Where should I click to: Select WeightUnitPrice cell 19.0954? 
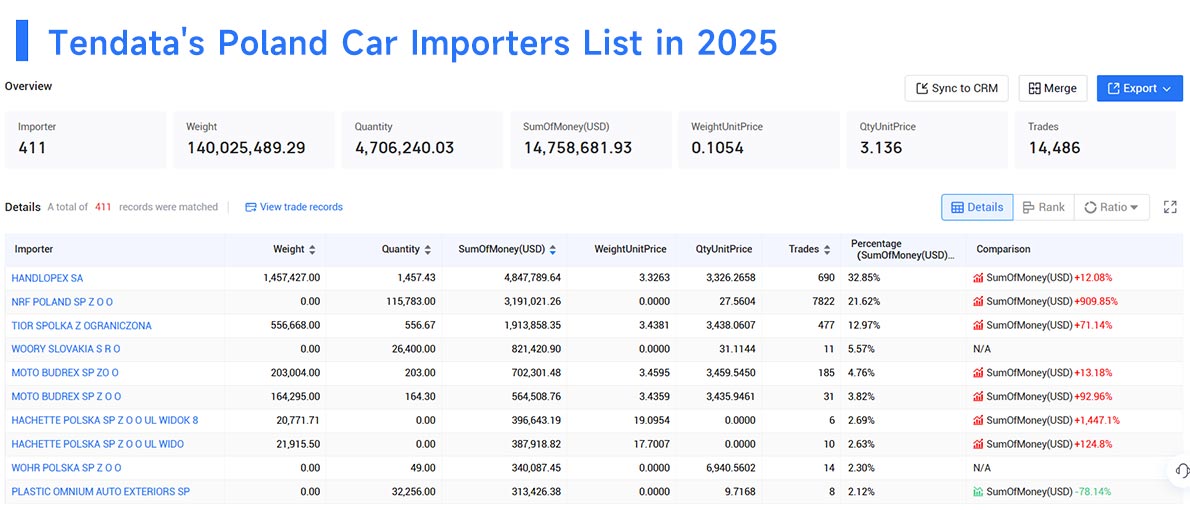[652, 420]
